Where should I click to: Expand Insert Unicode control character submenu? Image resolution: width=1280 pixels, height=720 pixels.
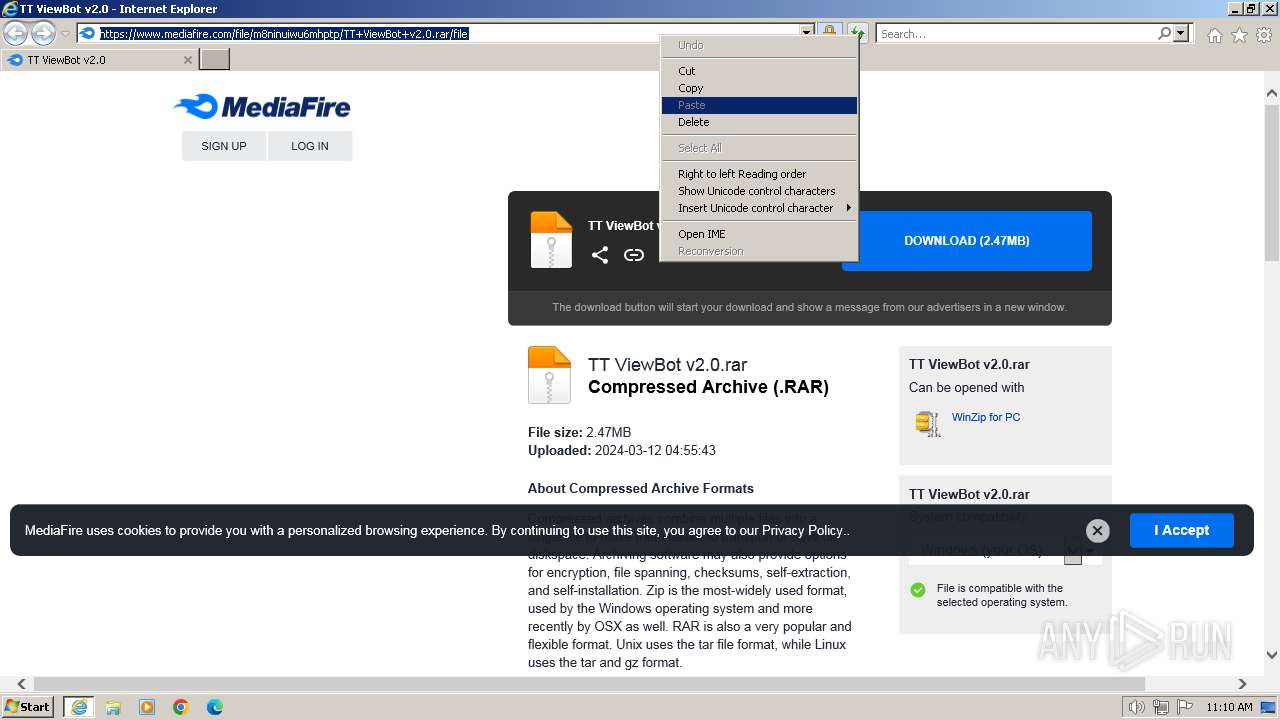click(759, 208)
